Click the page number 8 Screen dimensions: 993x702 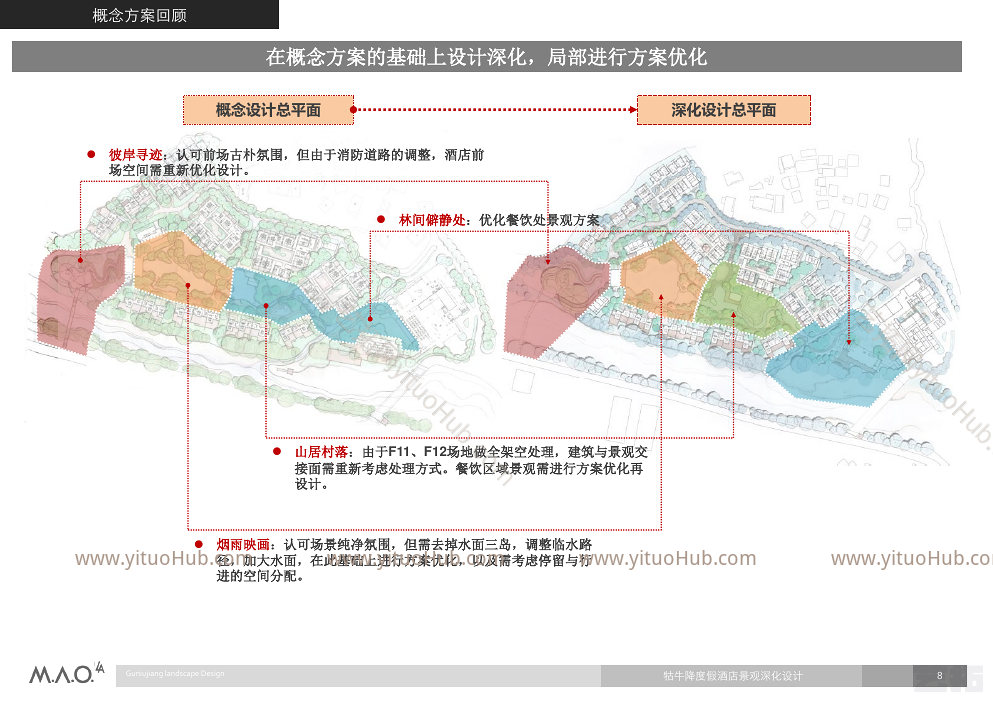click(x=939, y=675)
